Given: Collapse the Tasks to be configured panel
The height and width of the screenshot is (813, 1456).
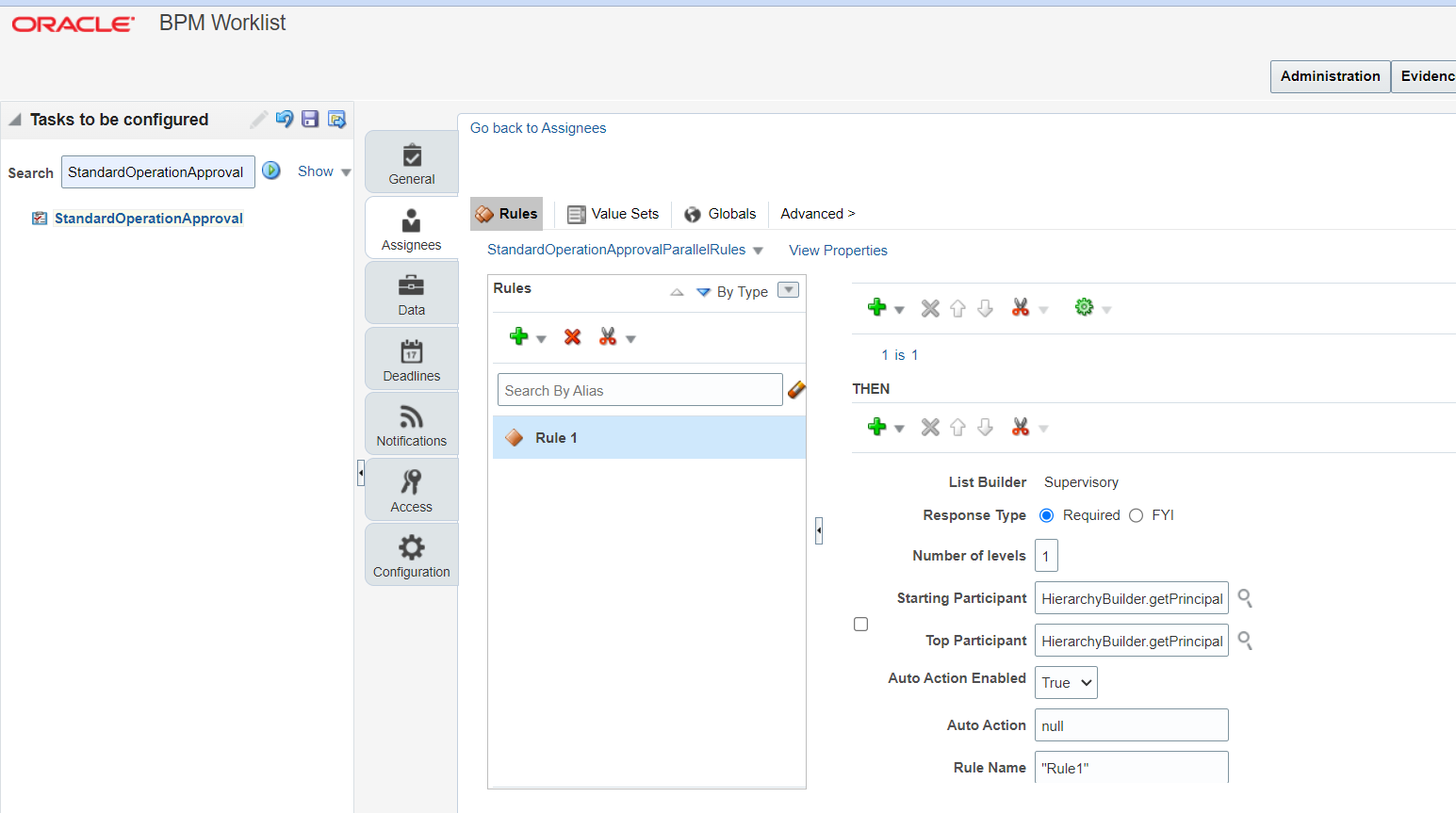Looking at the screenshot, I should [15, 120].
